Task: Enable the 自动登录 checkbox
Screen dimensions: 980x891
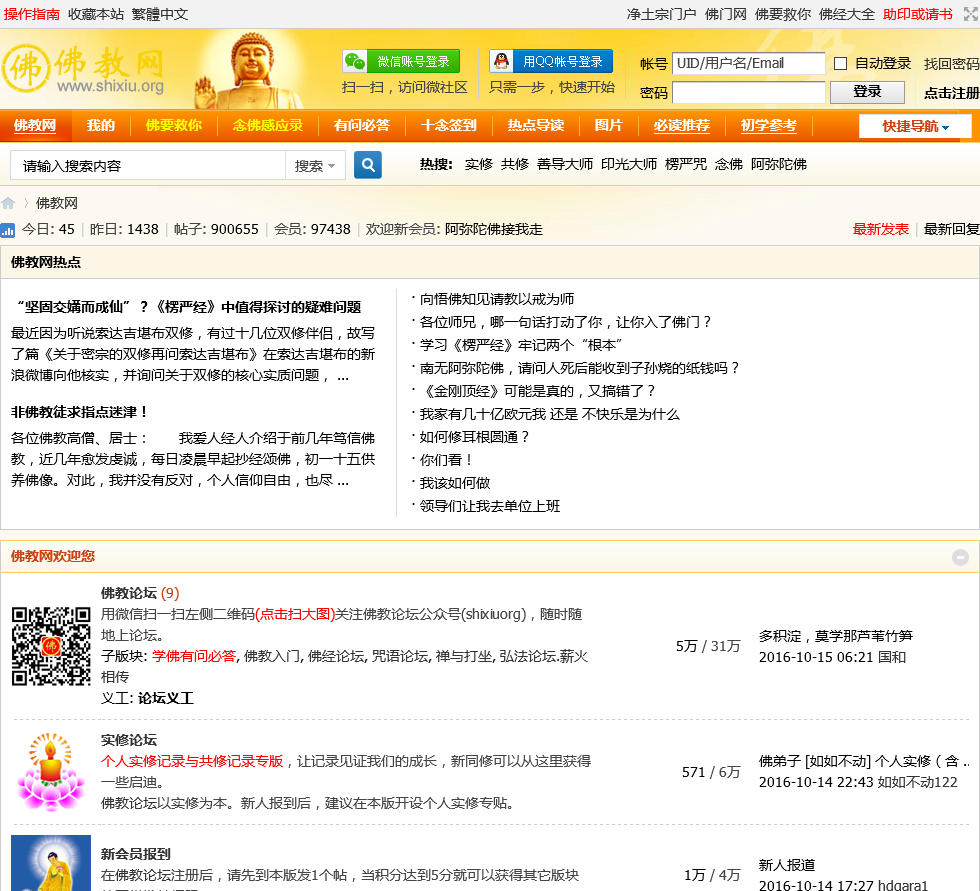Action: click(841, 64)
